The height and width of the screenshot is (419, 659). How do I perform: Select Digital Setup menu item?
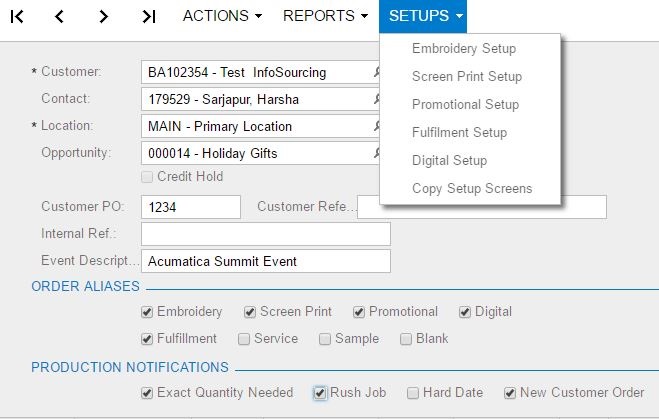click(449, 161)
